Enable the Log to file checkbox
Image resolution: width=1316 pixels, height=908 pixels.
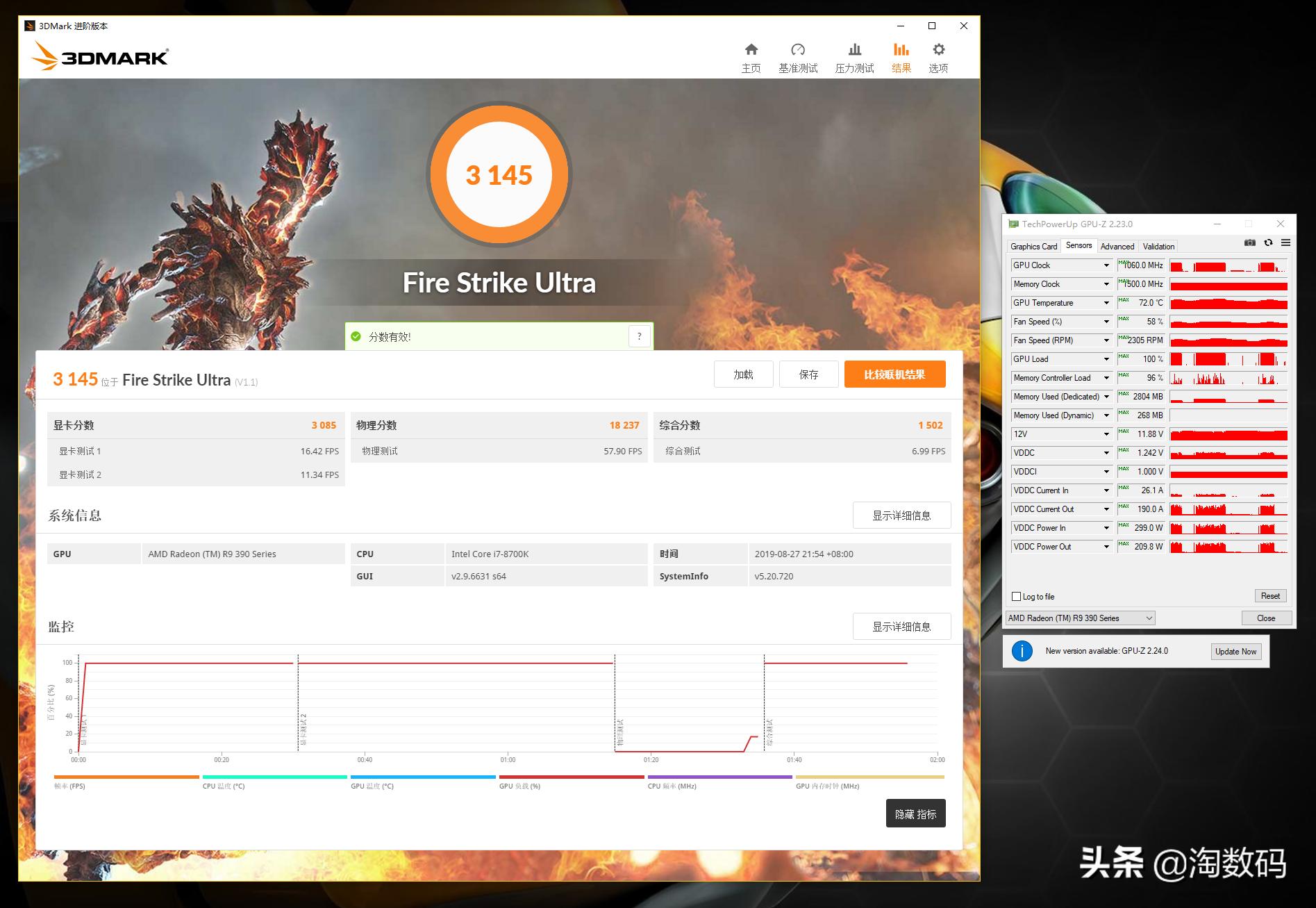[x=1017, y=596]
